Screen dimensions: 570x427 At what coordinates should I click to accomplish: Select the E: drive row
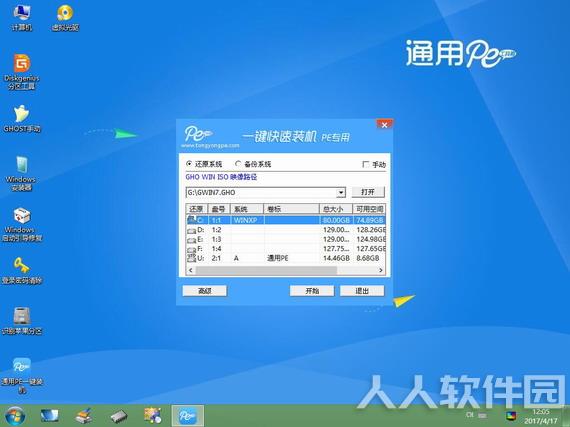tap(286, 239)
